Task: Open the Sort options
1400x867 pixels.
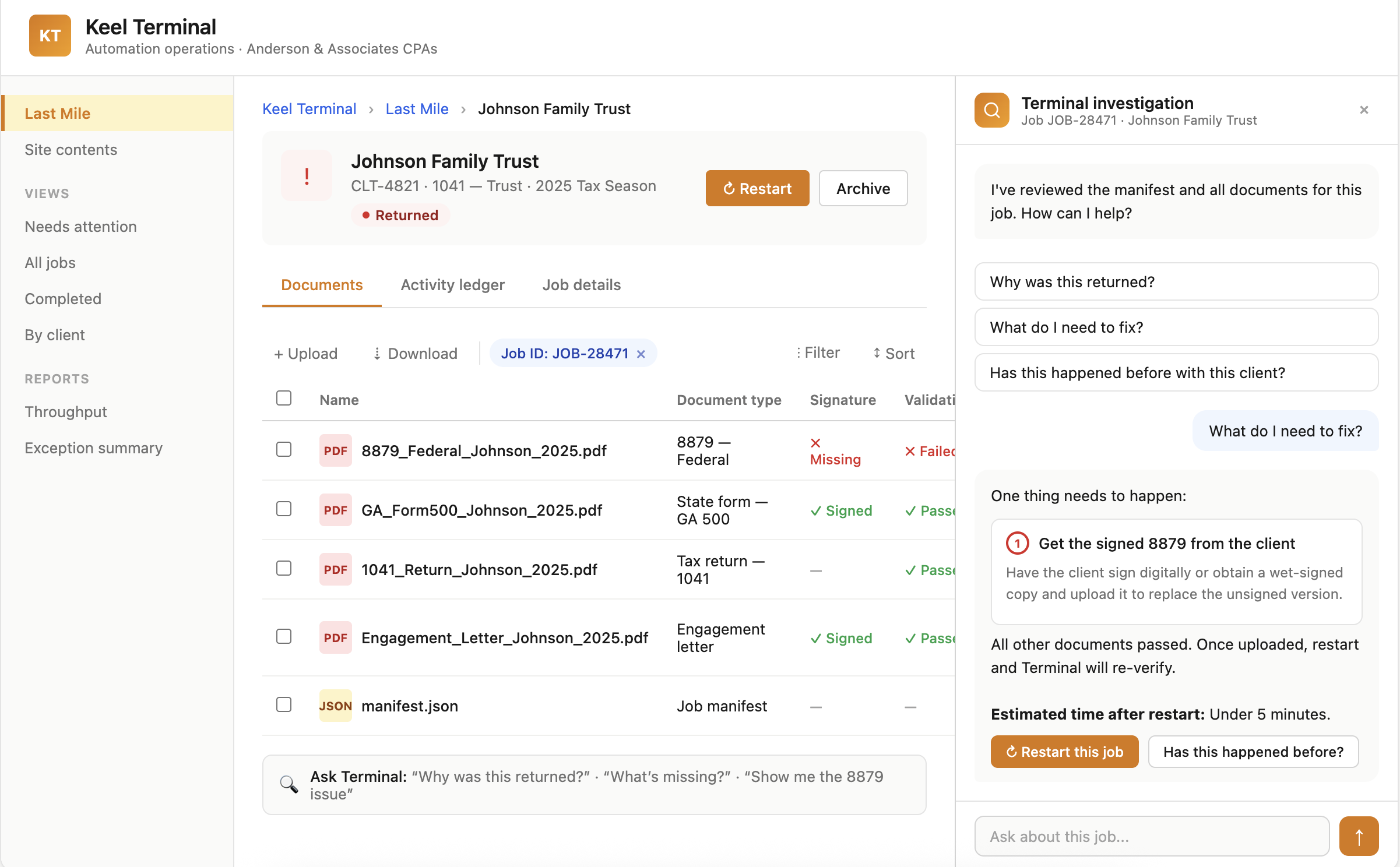Action: [x=894, y=353]
